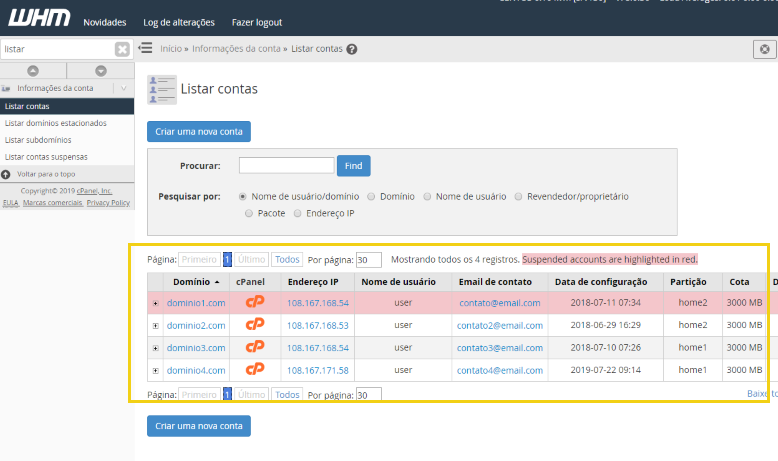The width and height of the screenshot is (778, 461).
Task: Click the Listar contas page icon
Action: tap(162, 90)
